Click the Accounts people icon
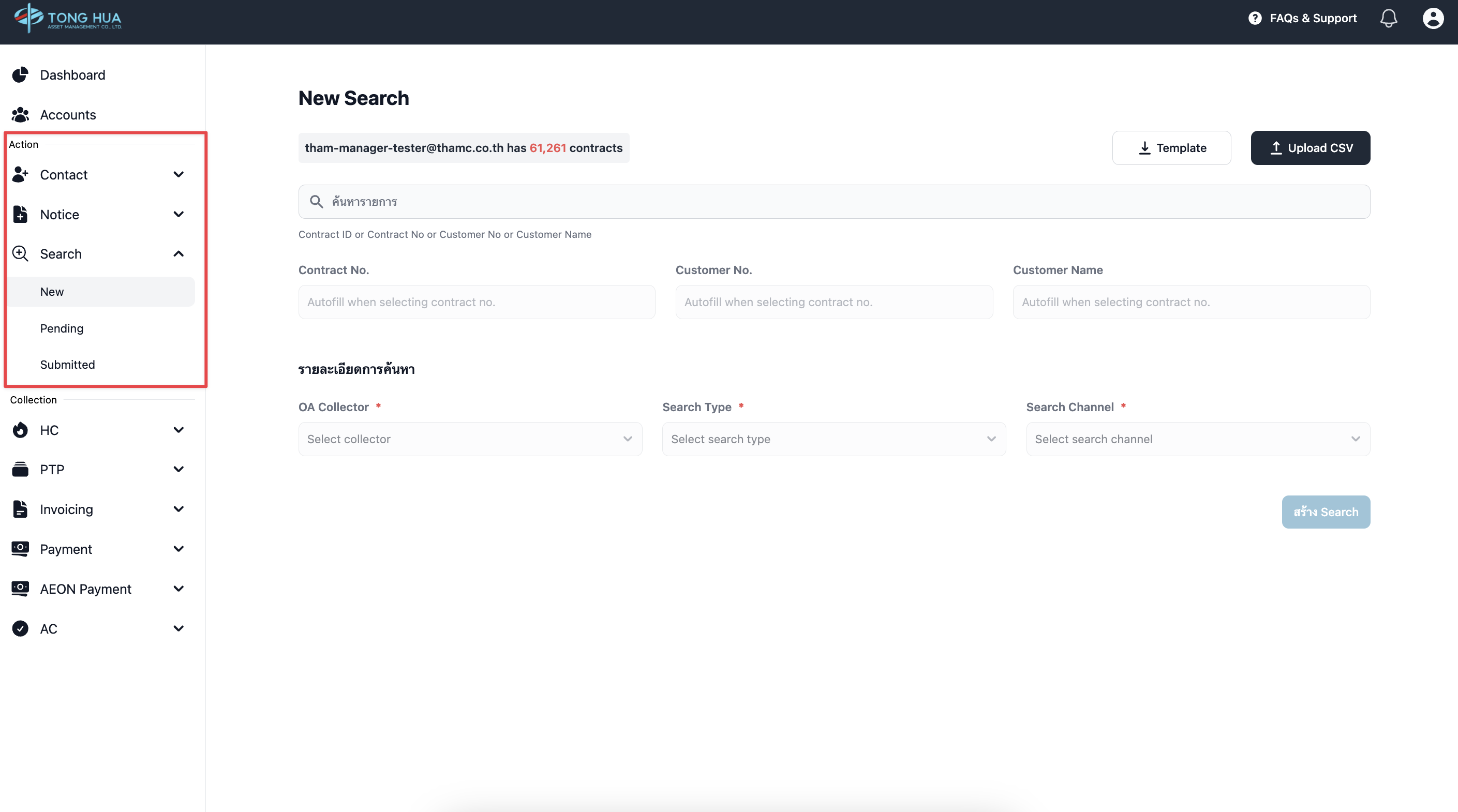The height and width of the screenshot is (812, 1458). point(20,115)
